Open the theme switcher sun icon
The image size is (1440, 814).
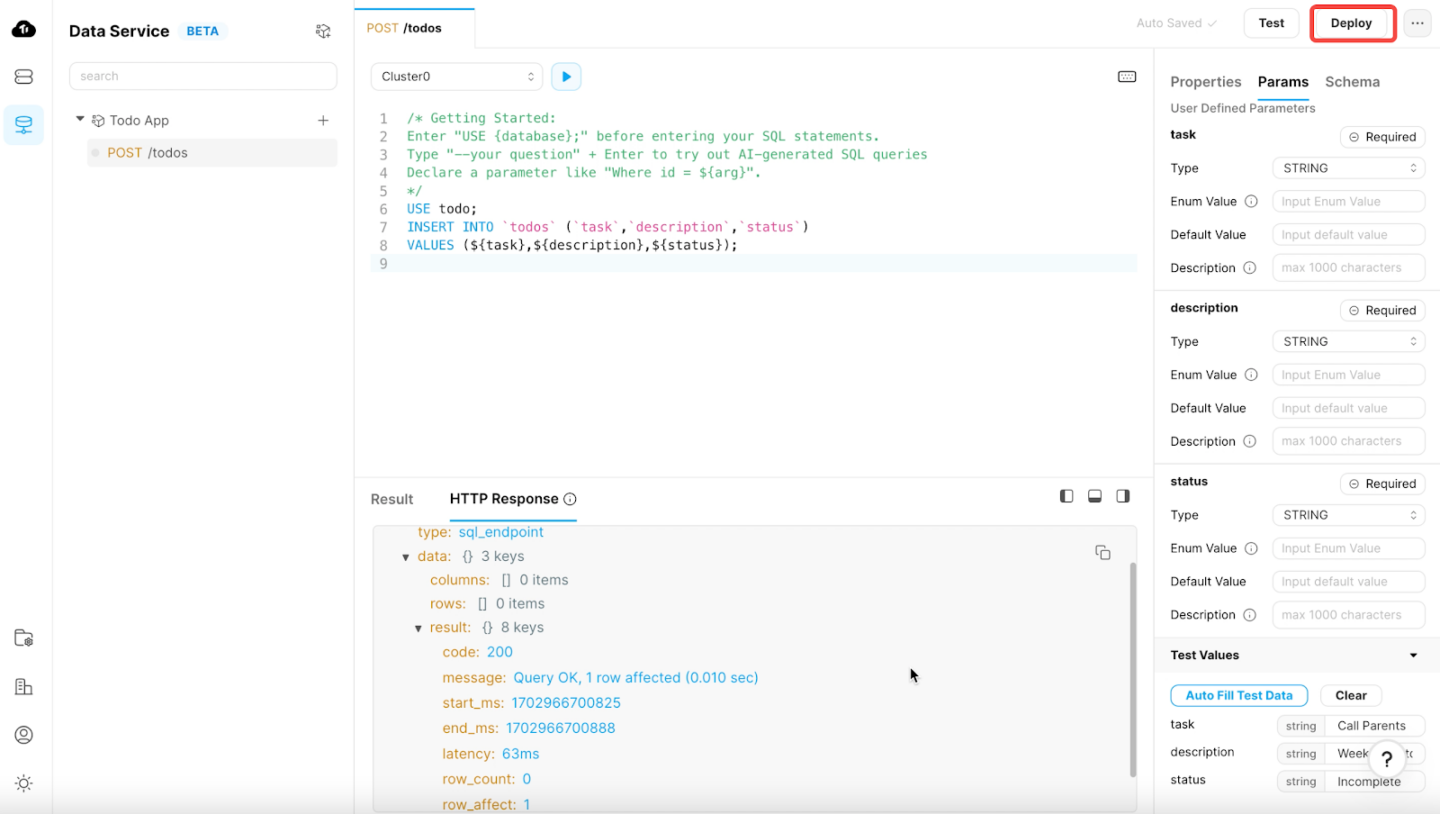coord(23,783)
